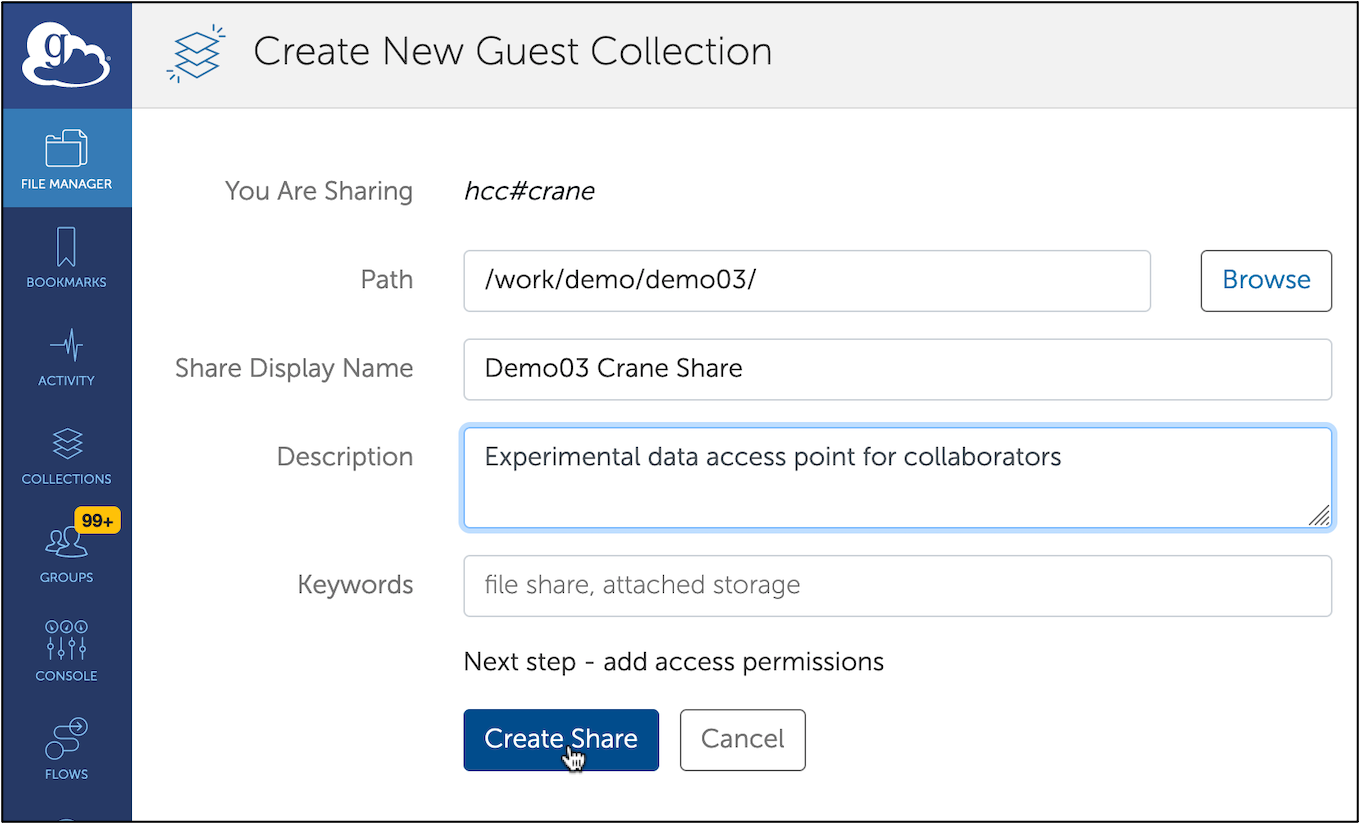
Task: Open the Console sidebar icon
Action: coord(66,651)
